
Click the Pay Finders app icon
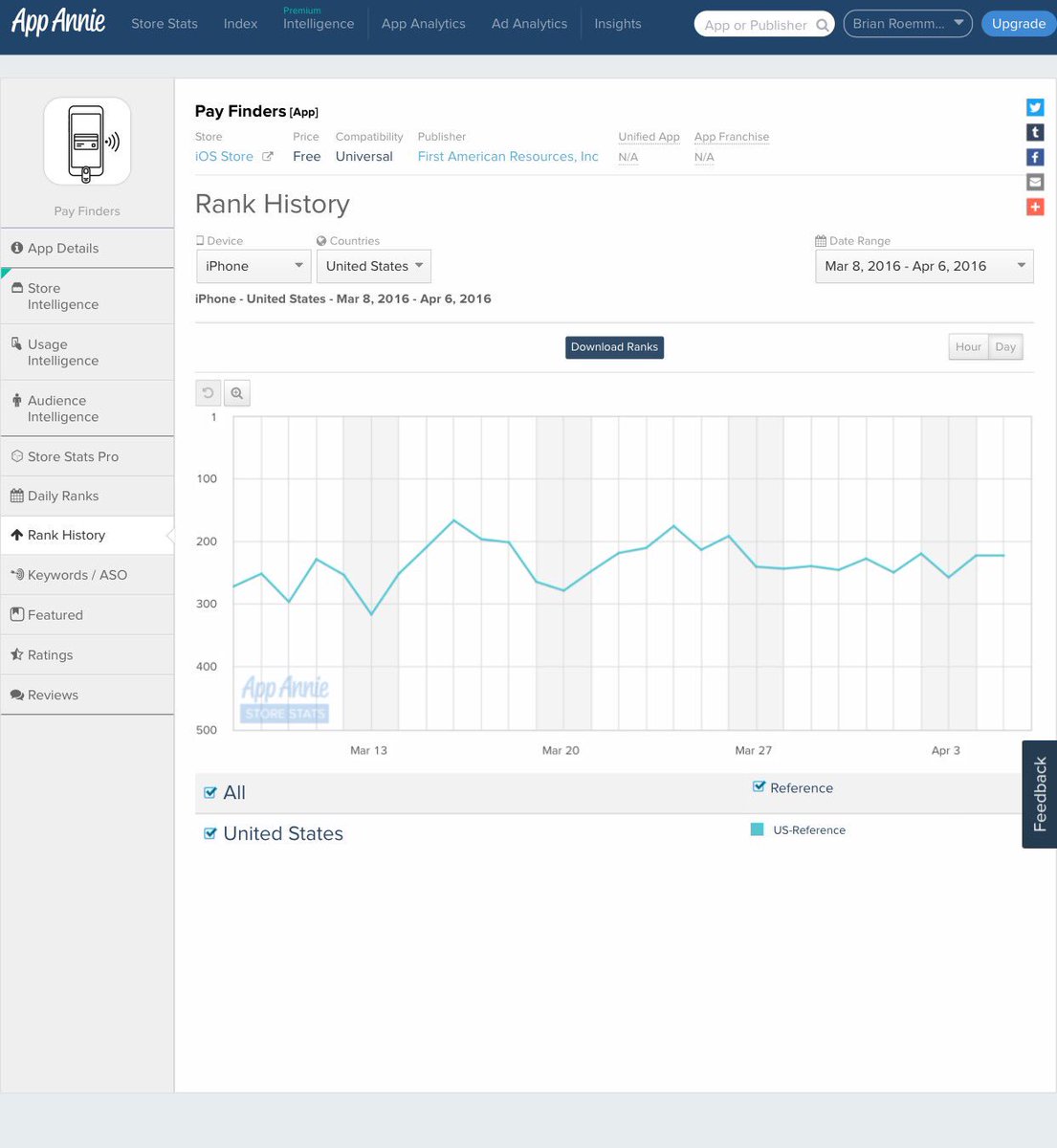tap(87, 141)
